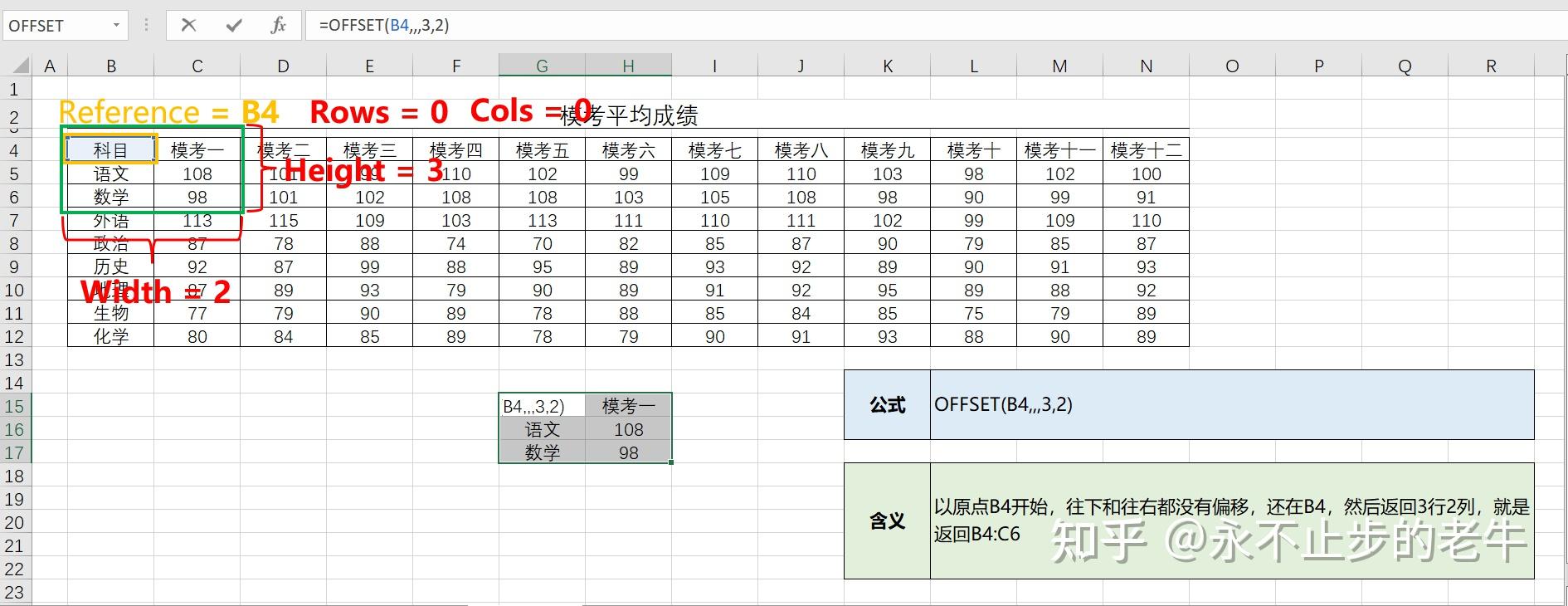Image resolution: width=1568 pixels, height=606 pixels.
Task: Select the 模考十二 header cell
Action: click(1146, 150)
